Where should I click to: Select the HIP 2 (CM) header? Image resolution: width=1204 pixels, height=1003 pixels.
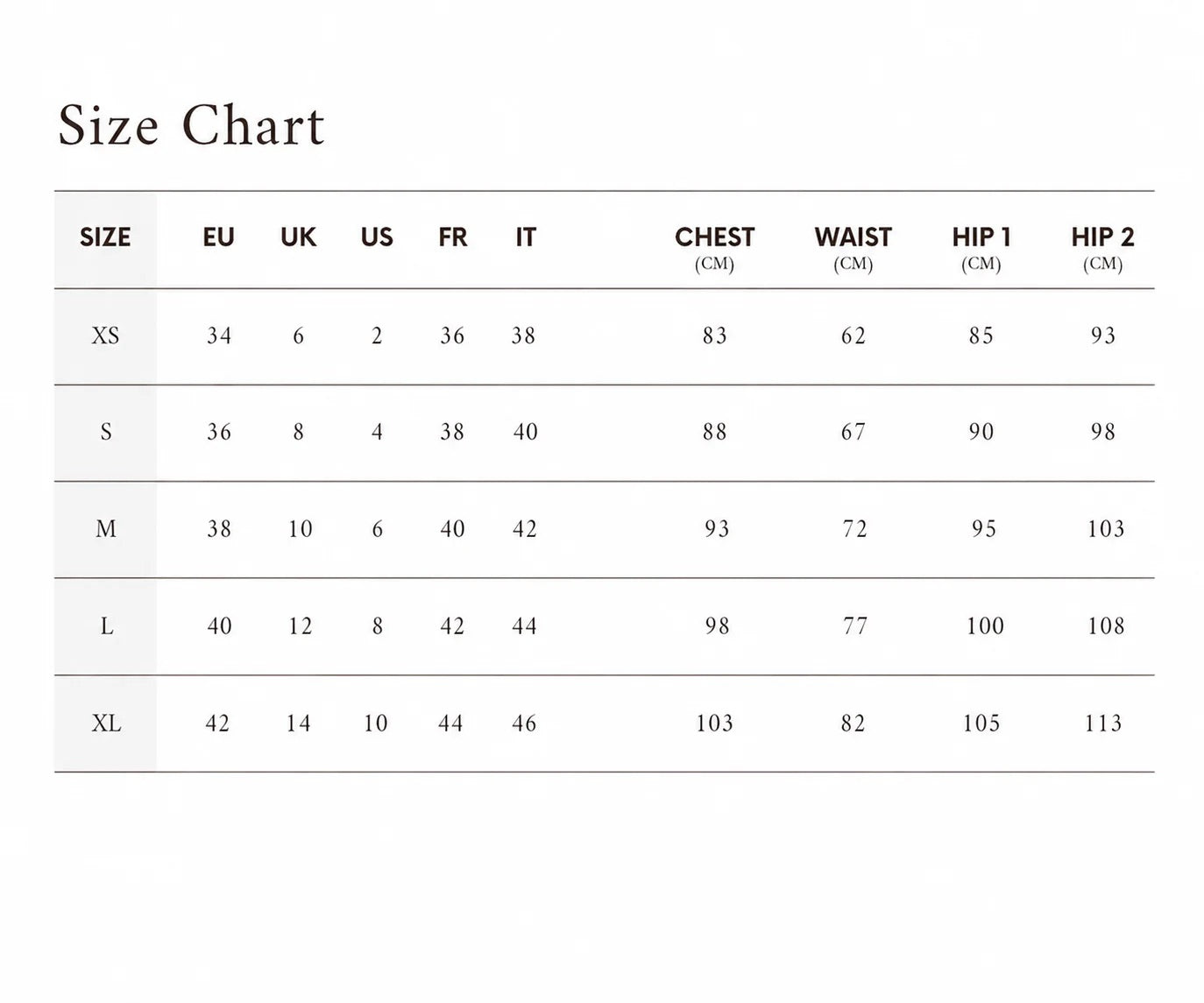pos(1102,249)
